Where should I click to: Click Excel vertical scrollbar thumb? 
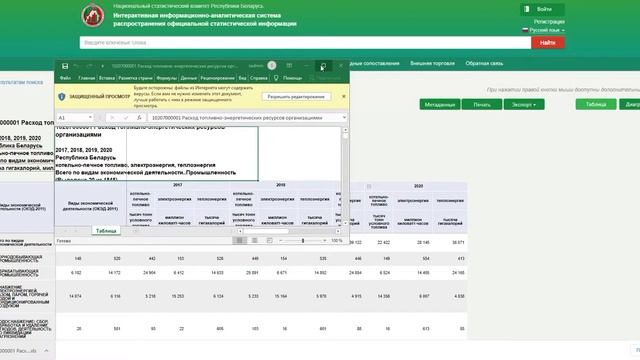(x=345, y=136)
